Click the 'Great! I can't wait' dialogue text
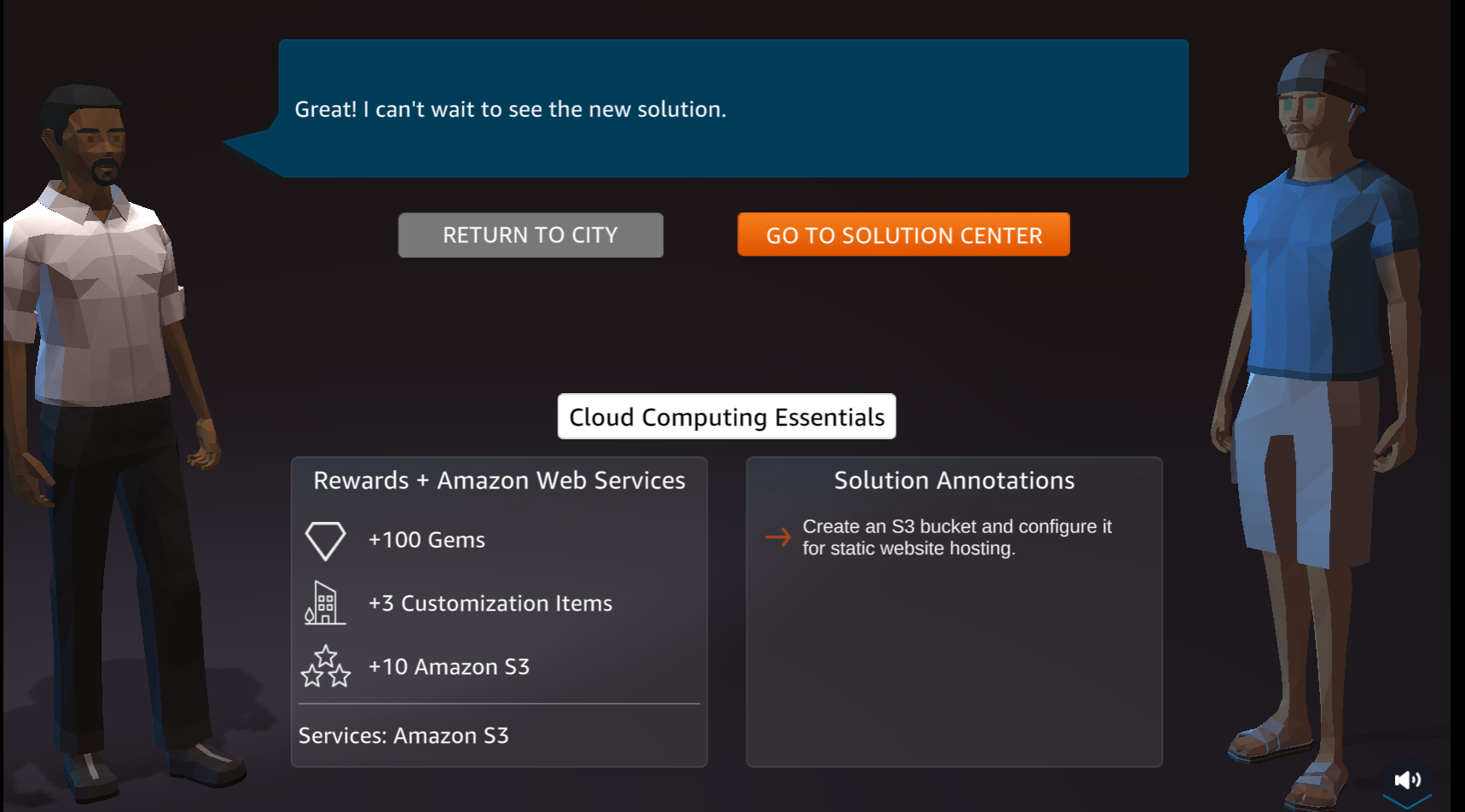This screenshot has height=812, width=1465. tap(510, 109)
